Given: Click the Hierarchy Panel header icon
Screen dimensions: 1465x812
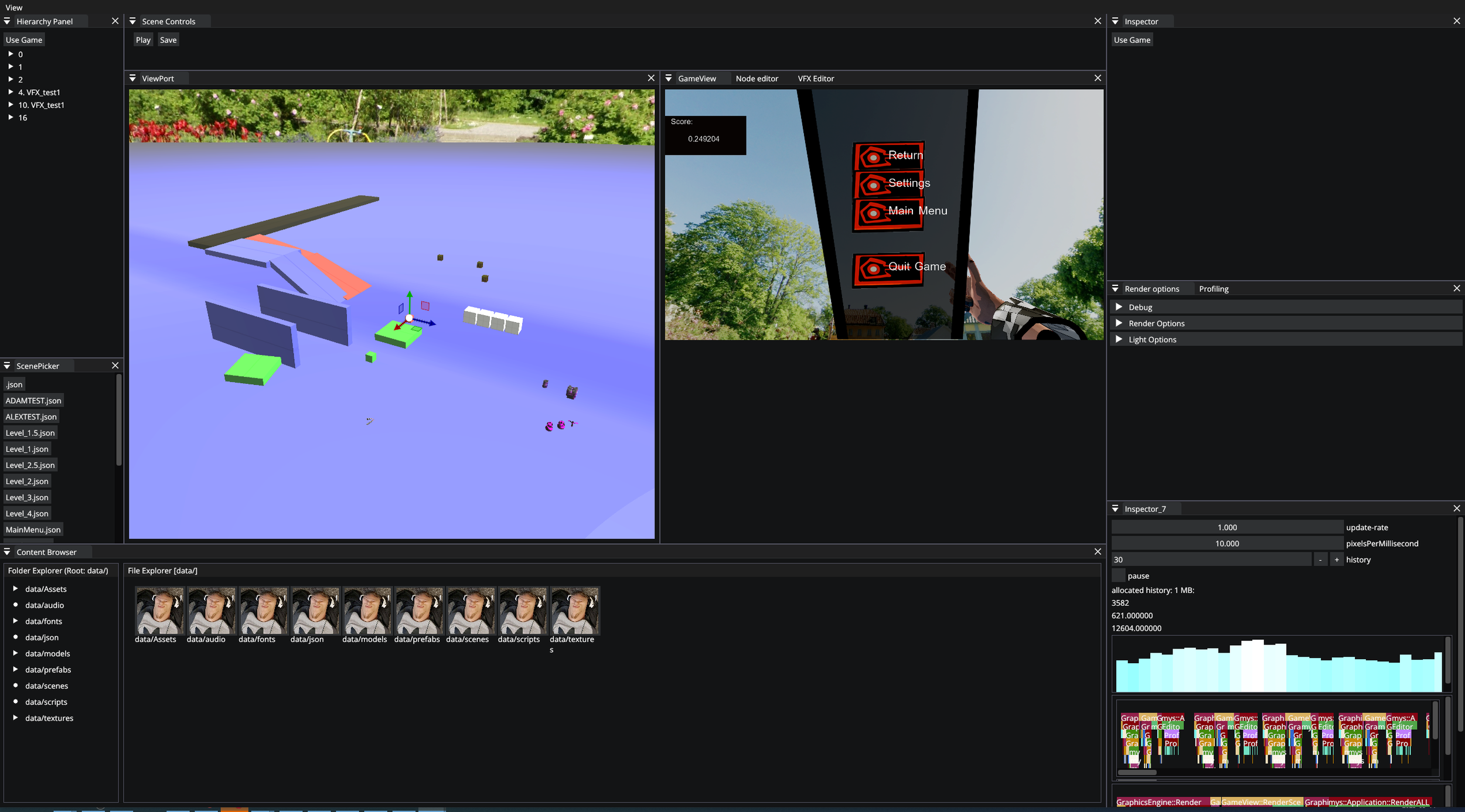Looking at the screenshot, I should 7,21.
